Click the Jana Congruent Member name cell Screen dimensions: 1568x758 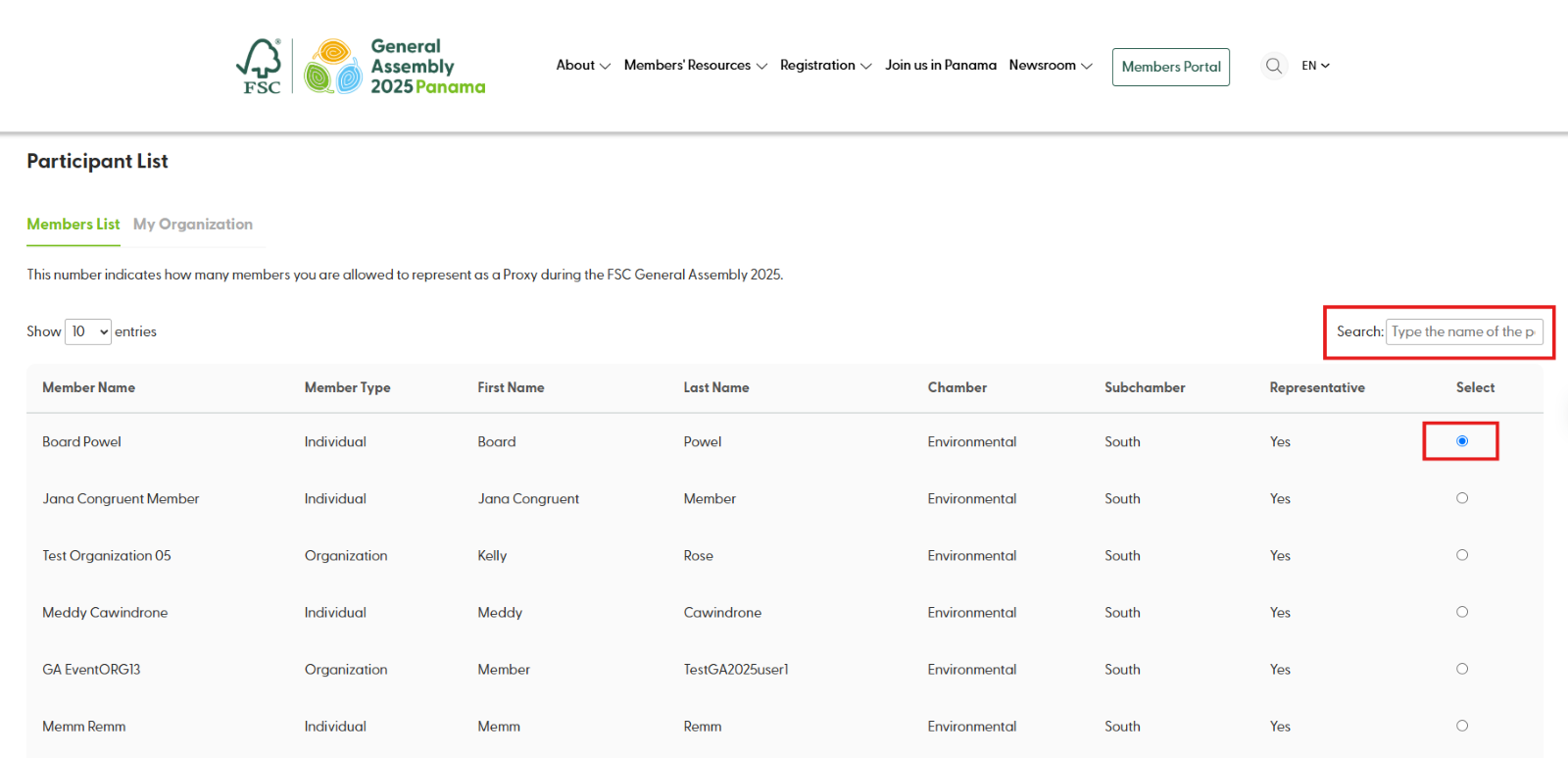point(121,499)
